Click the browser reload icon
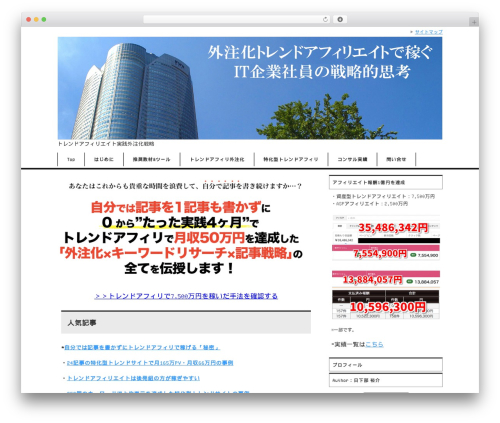This screenshot has width=500, height=423. pos(325,19)
